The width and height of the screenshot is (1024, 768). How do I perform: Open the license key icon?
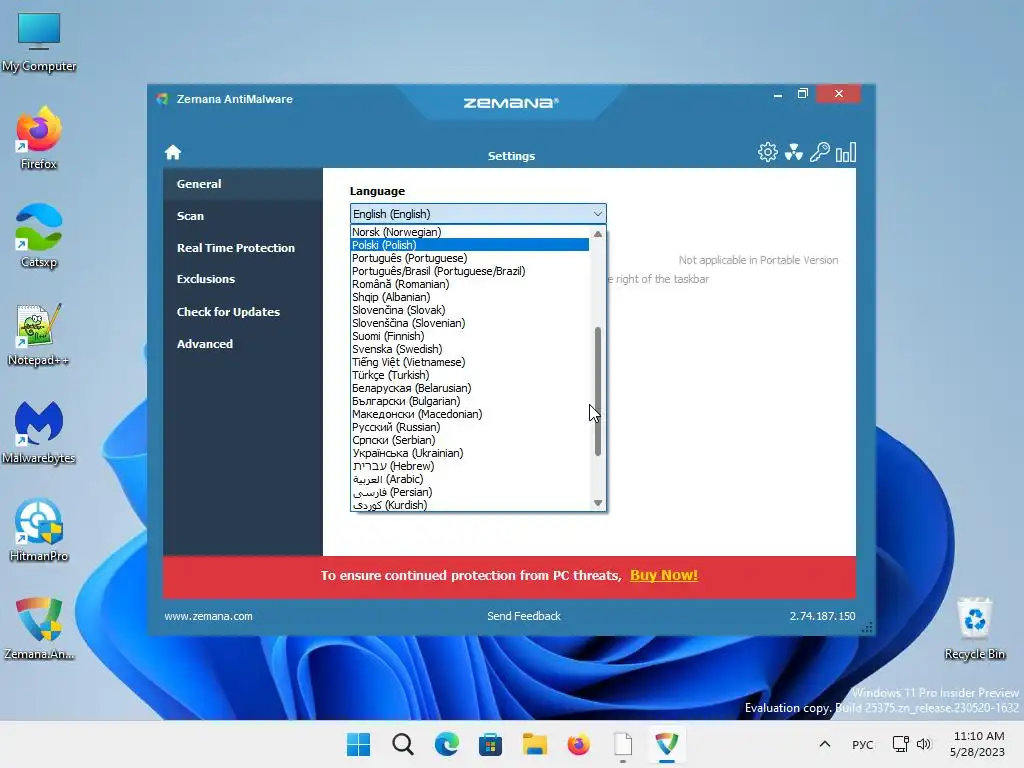pyautogui.click(x=820, y=152)
